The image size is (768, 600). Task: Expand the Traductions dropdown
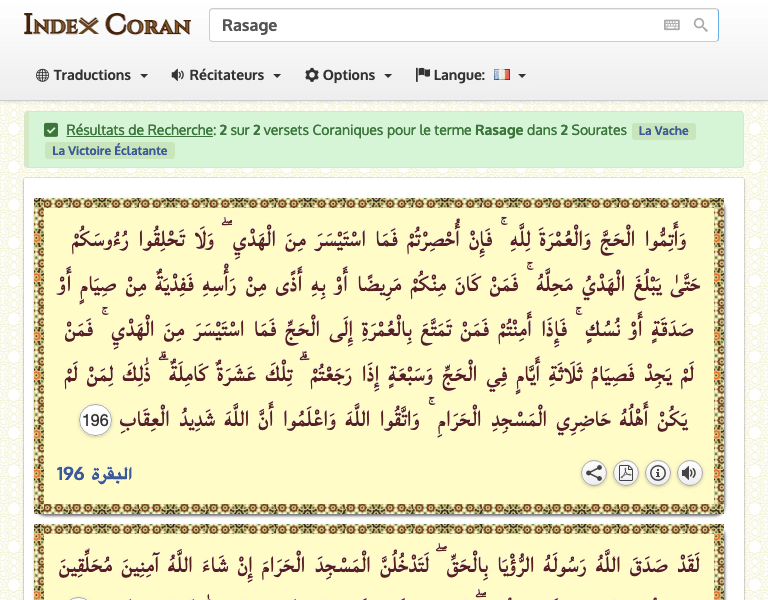pyautogui.click(x=92, y=75)
